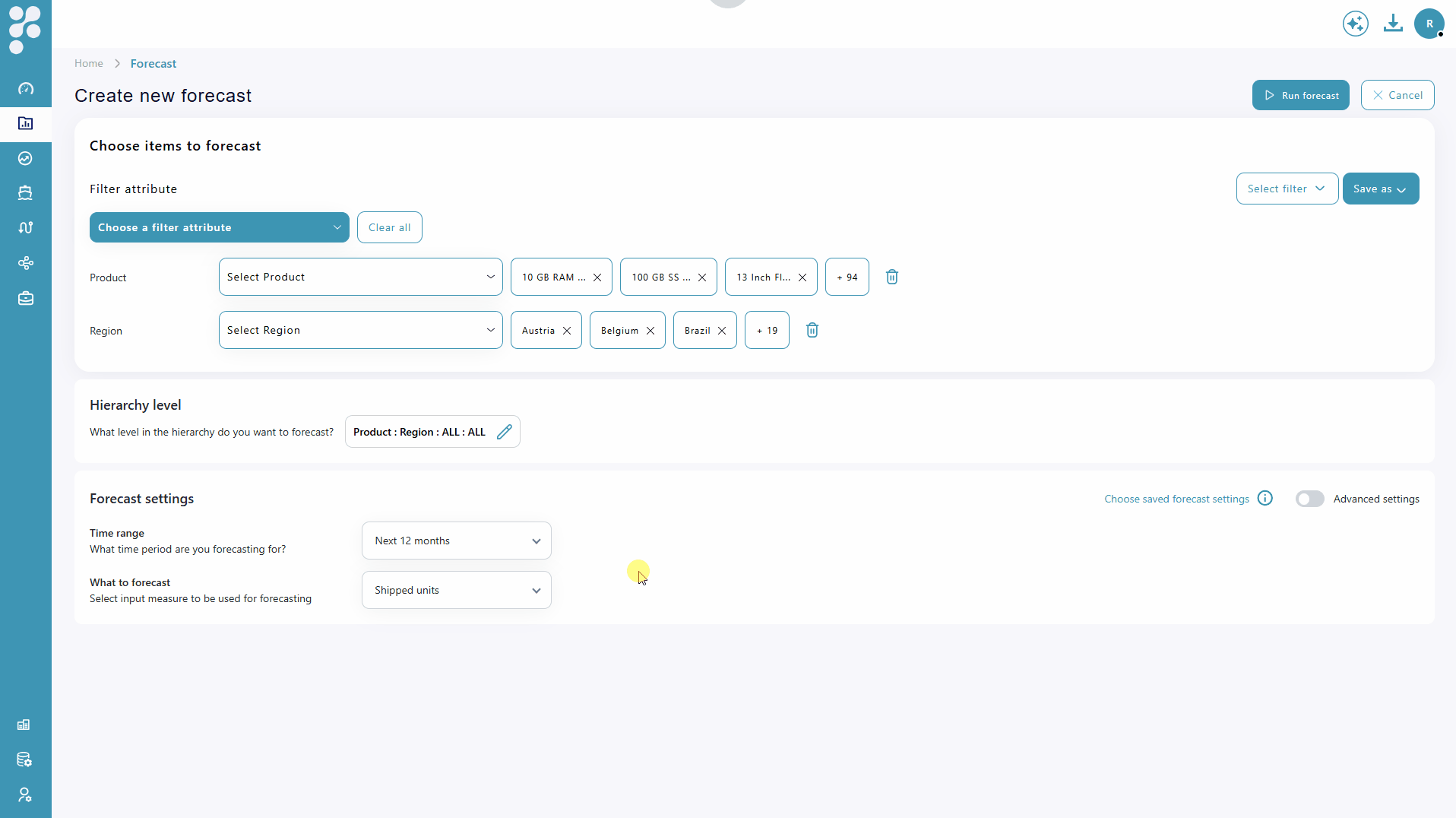Open the dashboard gauge icon in sidebar
Image resolution: width=1456 pixels, height=818 pixels.
click(x=26, y=89)
